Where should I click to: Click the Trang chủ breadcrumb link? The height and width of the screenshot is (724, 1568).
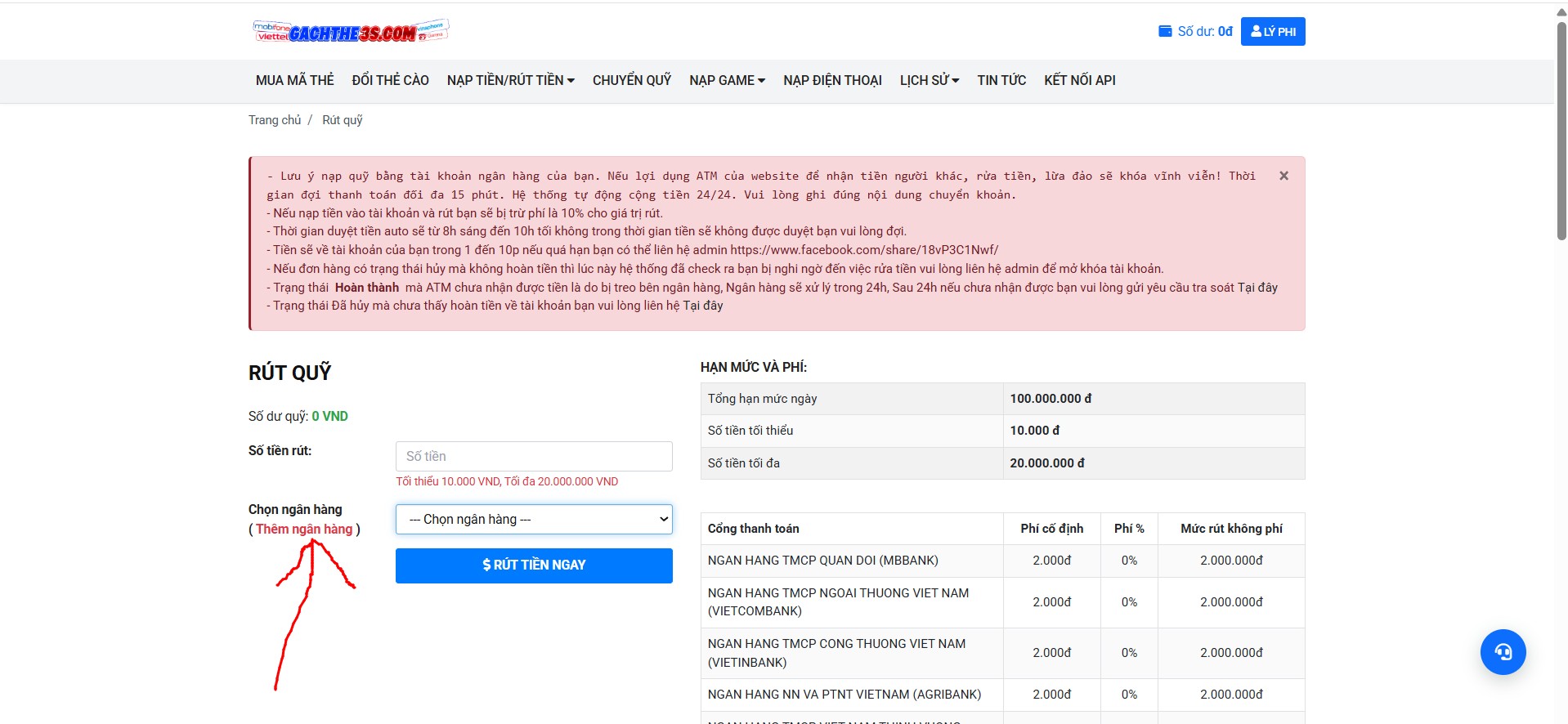tap(275, 120)
